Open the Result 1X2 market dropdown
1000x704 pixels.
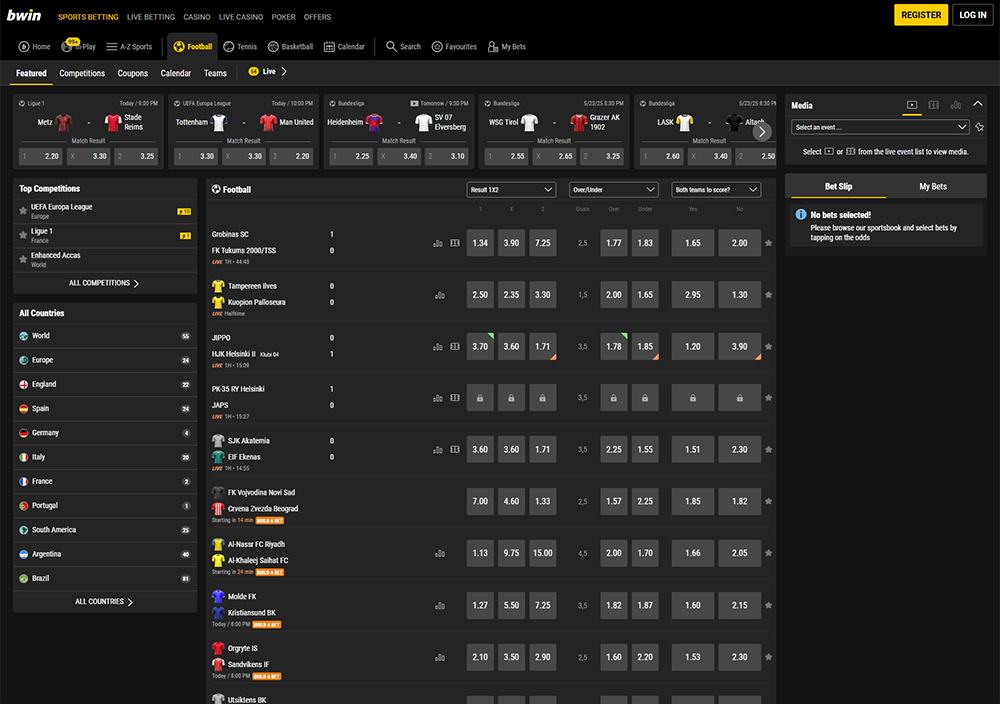511,189
